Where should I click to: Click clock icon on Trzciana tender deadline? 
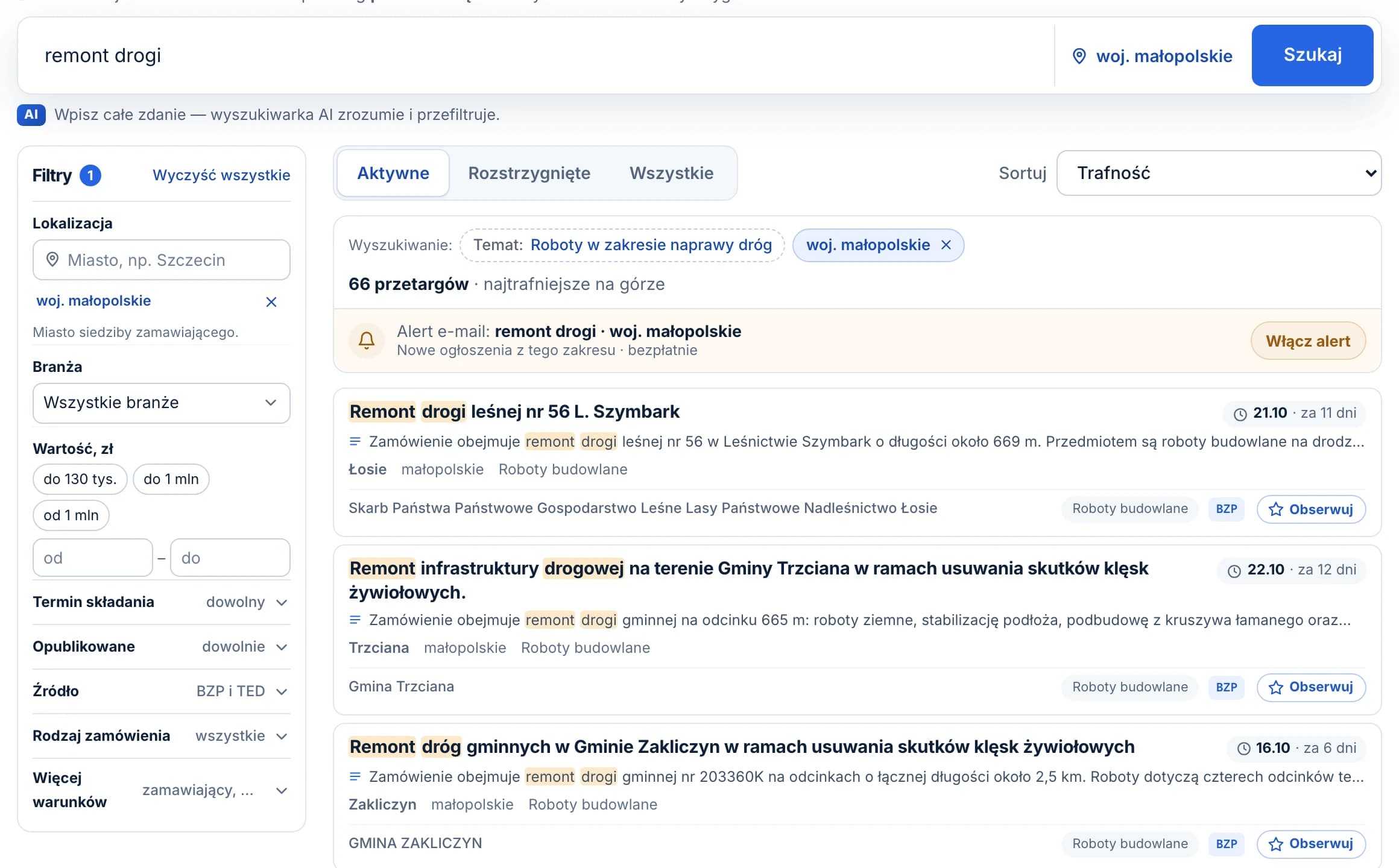(1234, 570)
